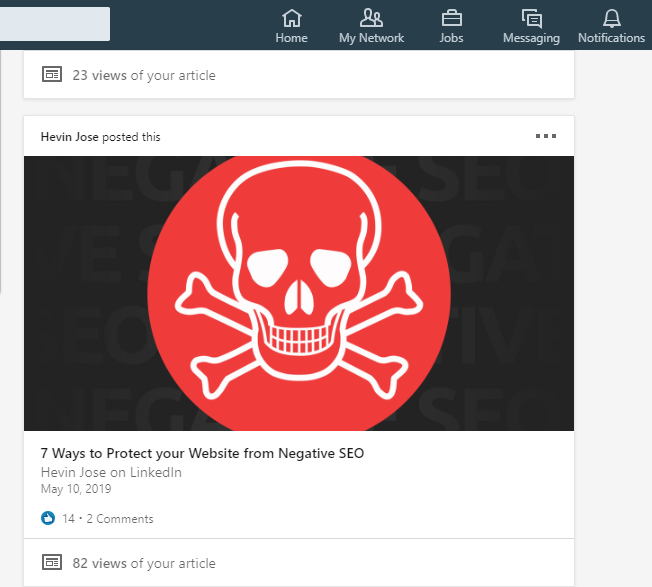652x587 pixels.
Task: Click article icon beside 23 views
Action: [x=52, y=75]
